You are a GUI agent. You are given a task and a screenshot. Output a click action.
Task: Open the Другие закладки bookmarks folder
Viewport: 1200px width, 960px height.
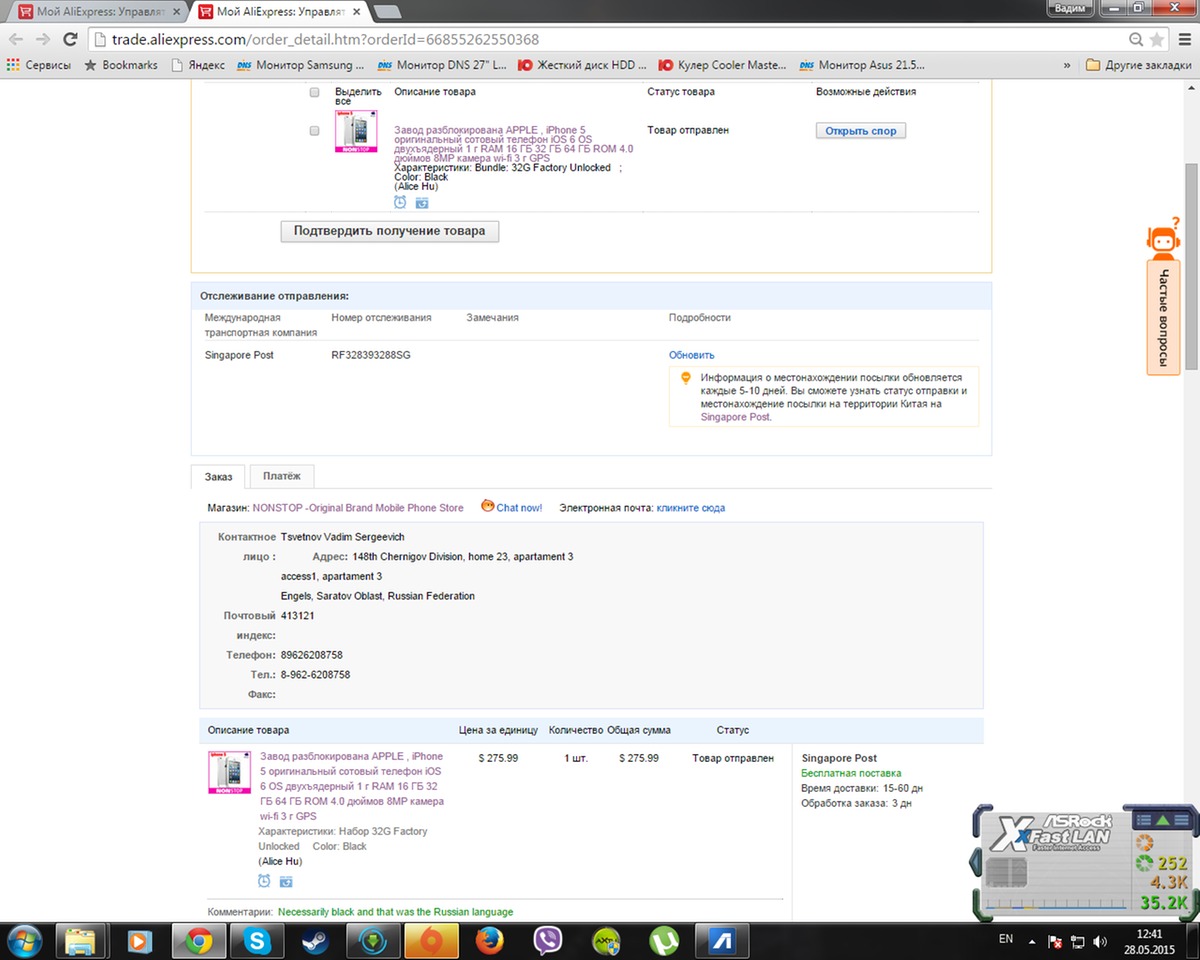1139,65
